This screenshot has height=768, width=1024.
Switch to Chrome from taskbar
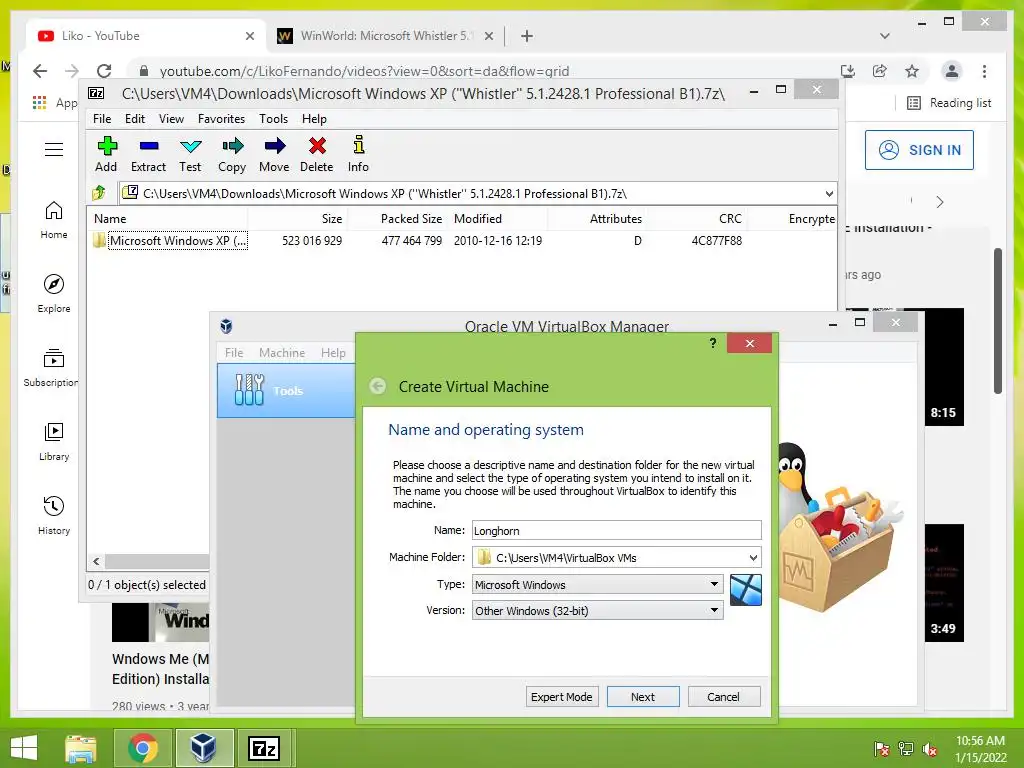(142, 748)
